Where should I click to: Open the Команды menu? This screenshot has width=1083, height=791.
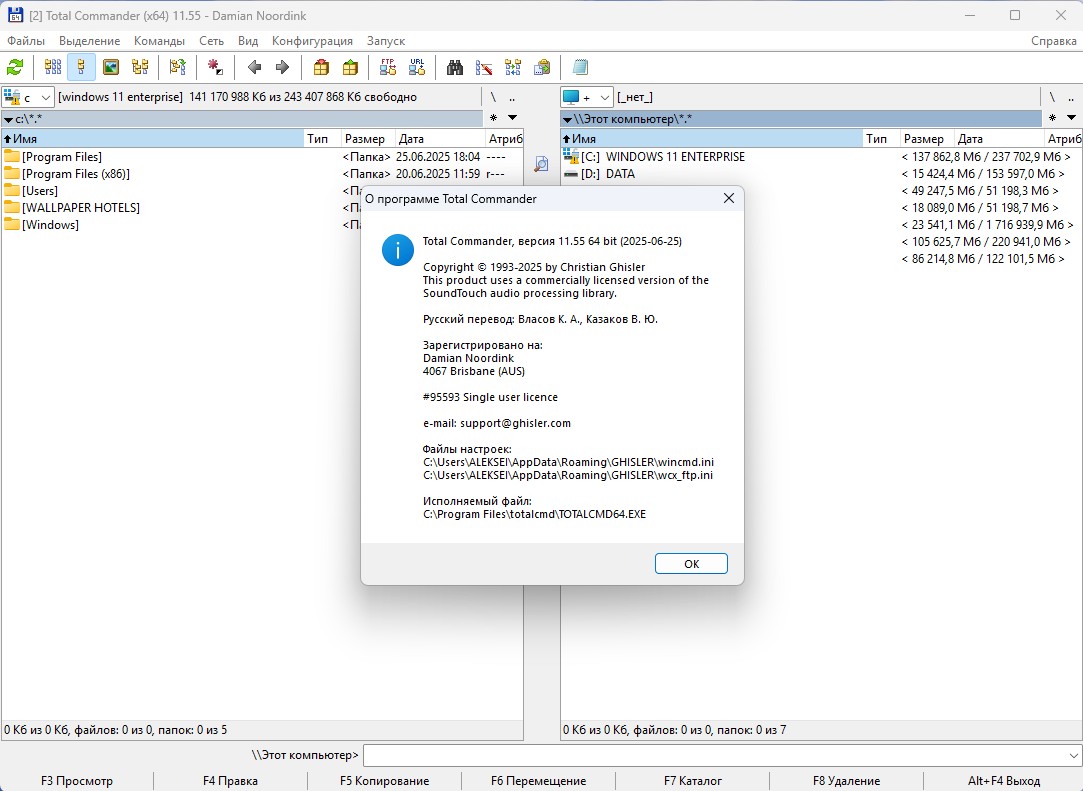coord(159,41)
